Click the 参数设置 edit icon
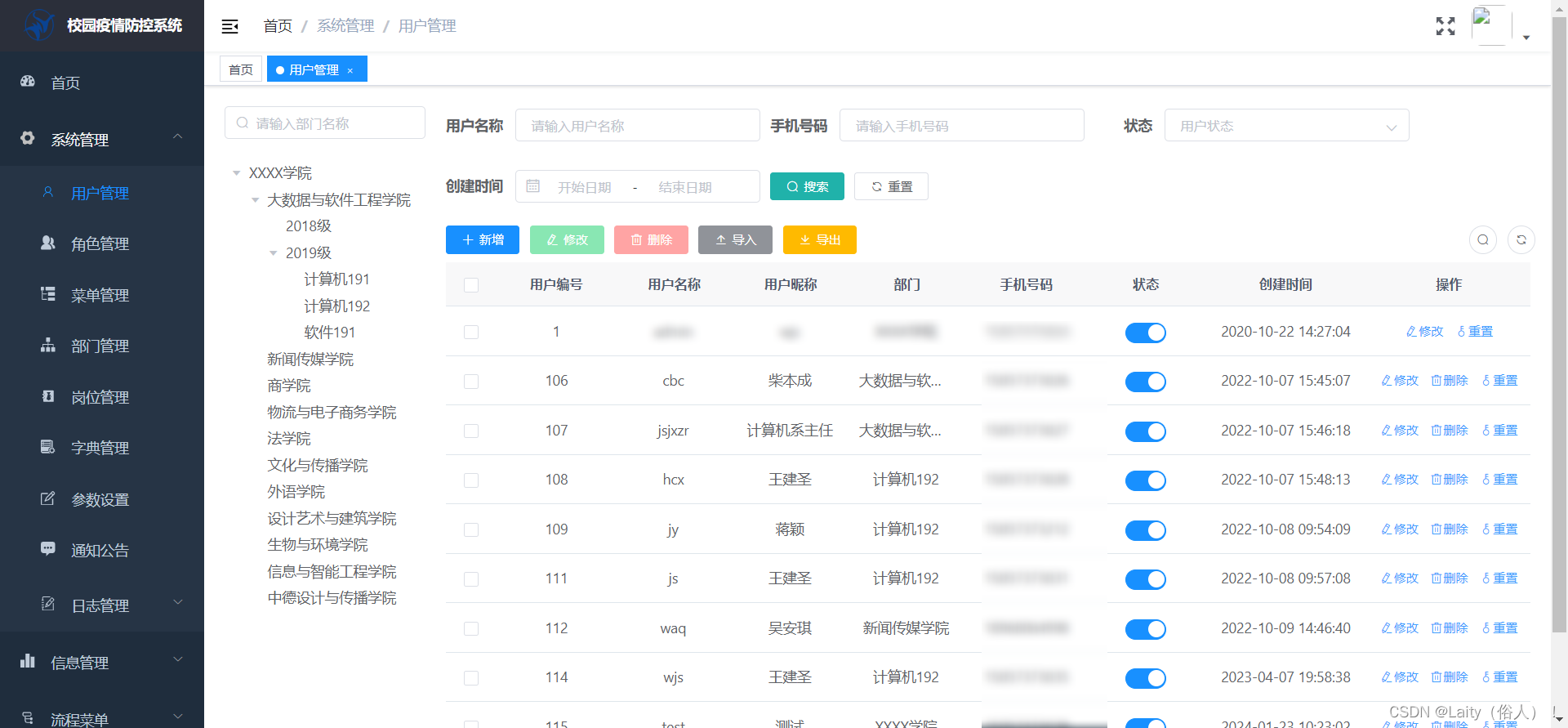The height and width of the screenshot is (728, 1568). (x=48, y=498)
